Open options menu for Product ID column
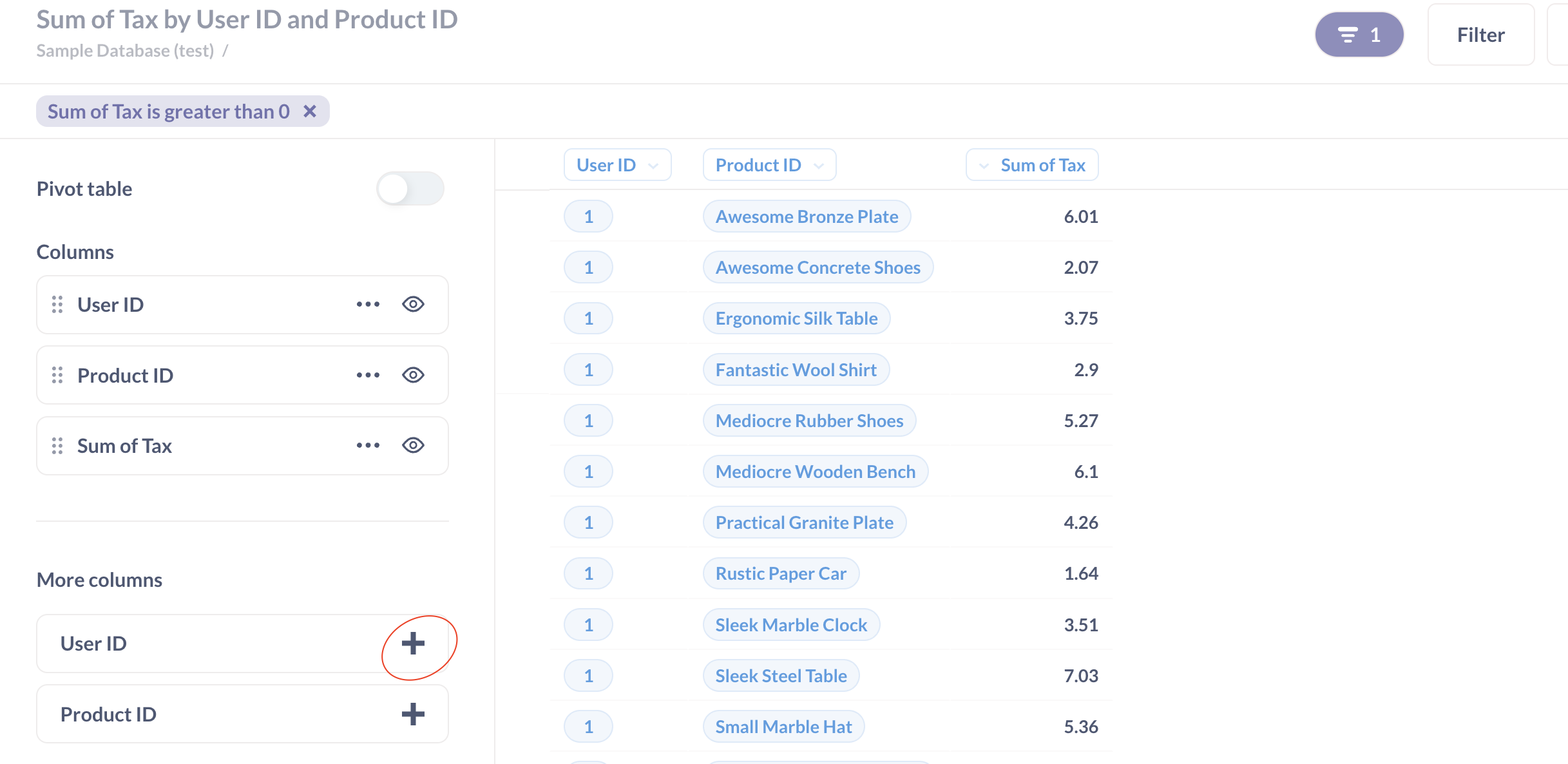 (x=368, y=375)
